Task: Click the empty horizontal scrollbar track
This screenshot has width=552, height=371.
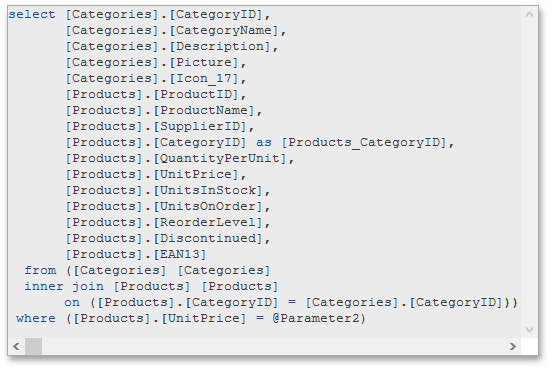Action: tap(275, 346)
